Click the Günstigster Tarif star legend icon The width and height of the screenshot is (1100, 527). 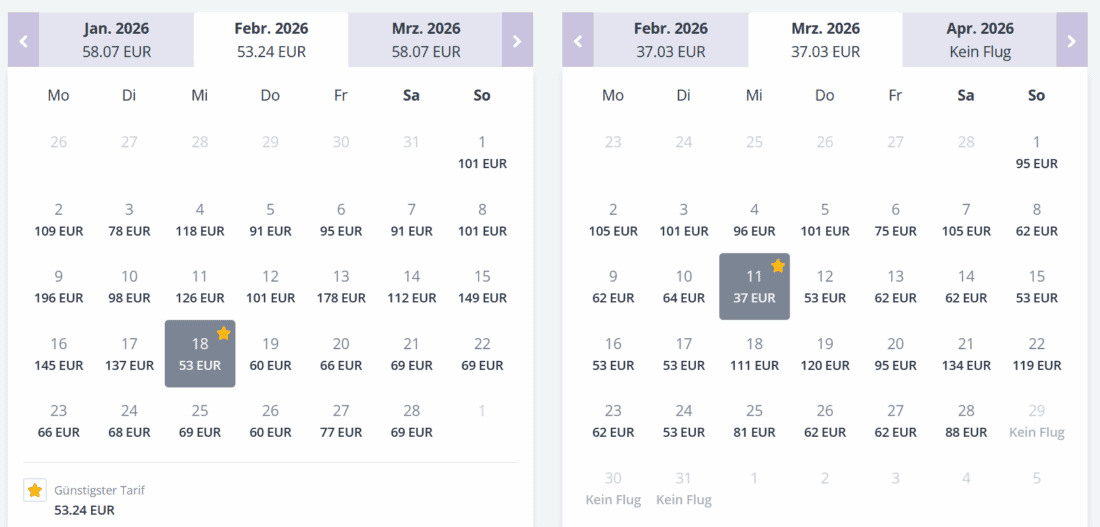pos(35,490)
